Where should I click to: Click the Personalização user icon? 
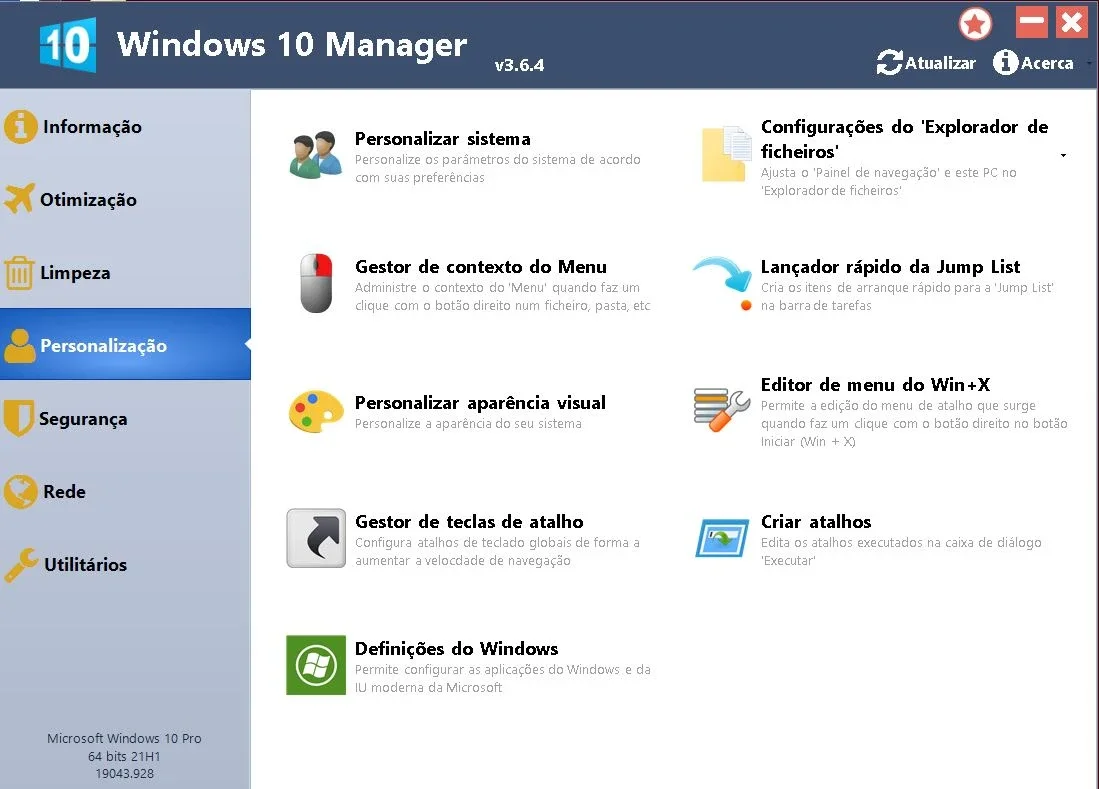click(x=19, y=345)
